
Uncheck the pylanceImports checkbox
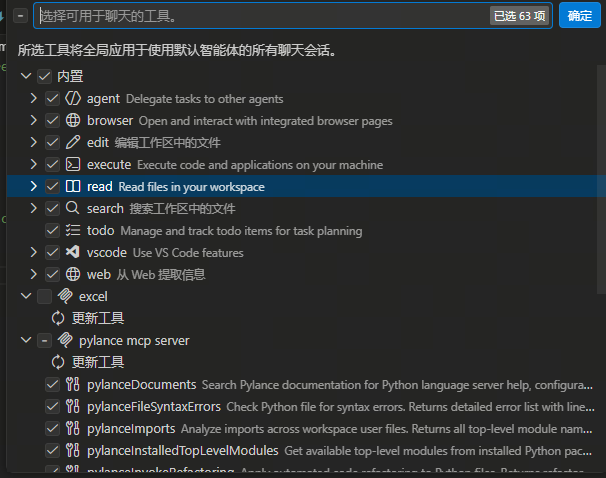52,429
